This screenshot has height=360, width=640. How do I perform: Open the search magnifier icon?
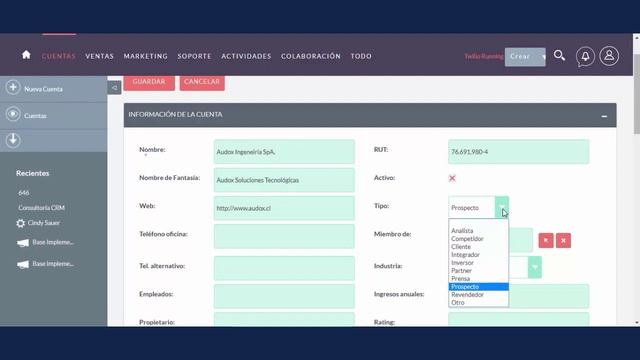coord(559,56)
